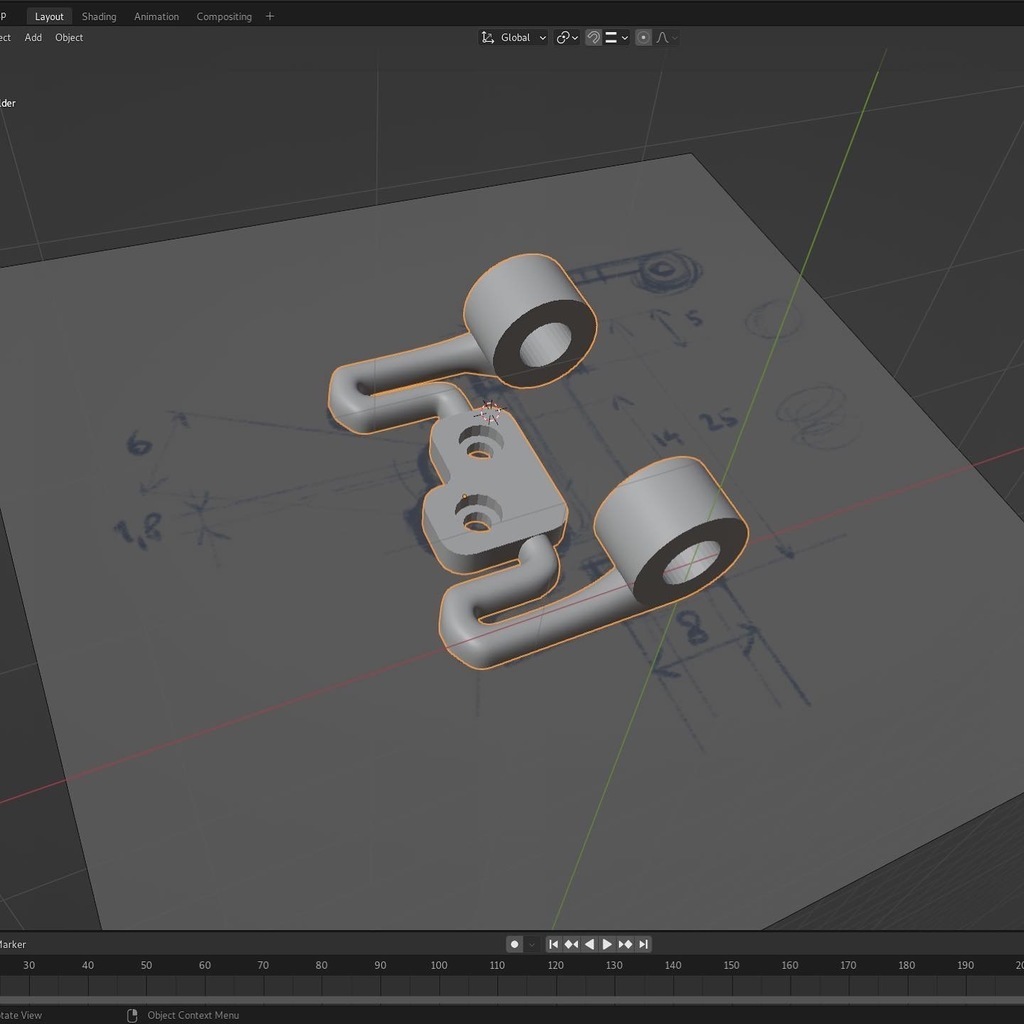Open the Object menu
The width and height of the screenshot is (1024, 1024).
[x=69, y=38]
